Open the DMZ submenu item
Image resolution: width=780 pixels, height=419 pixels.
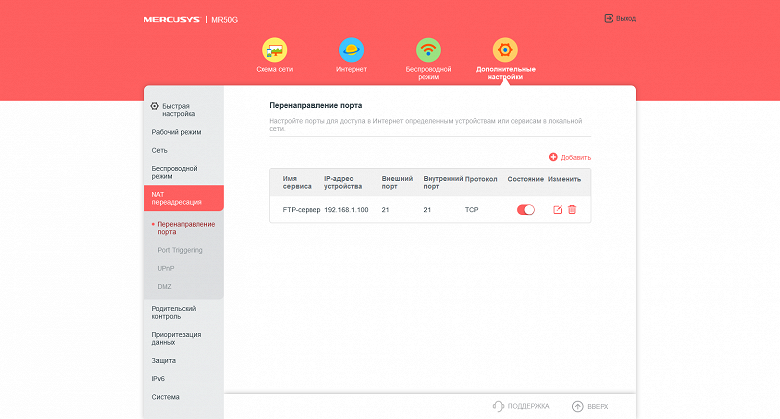pyautogui.click(x=164, y=287)
